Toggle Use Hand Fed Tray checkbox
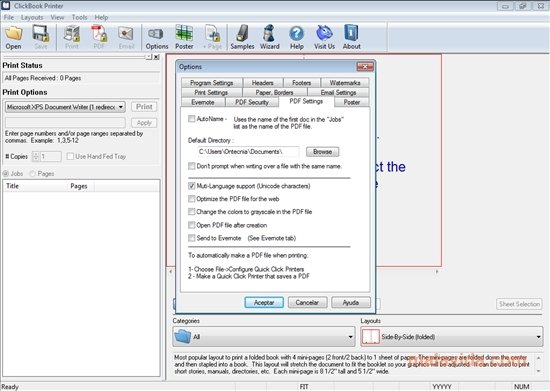550x391 pixels. coord(70,156)
